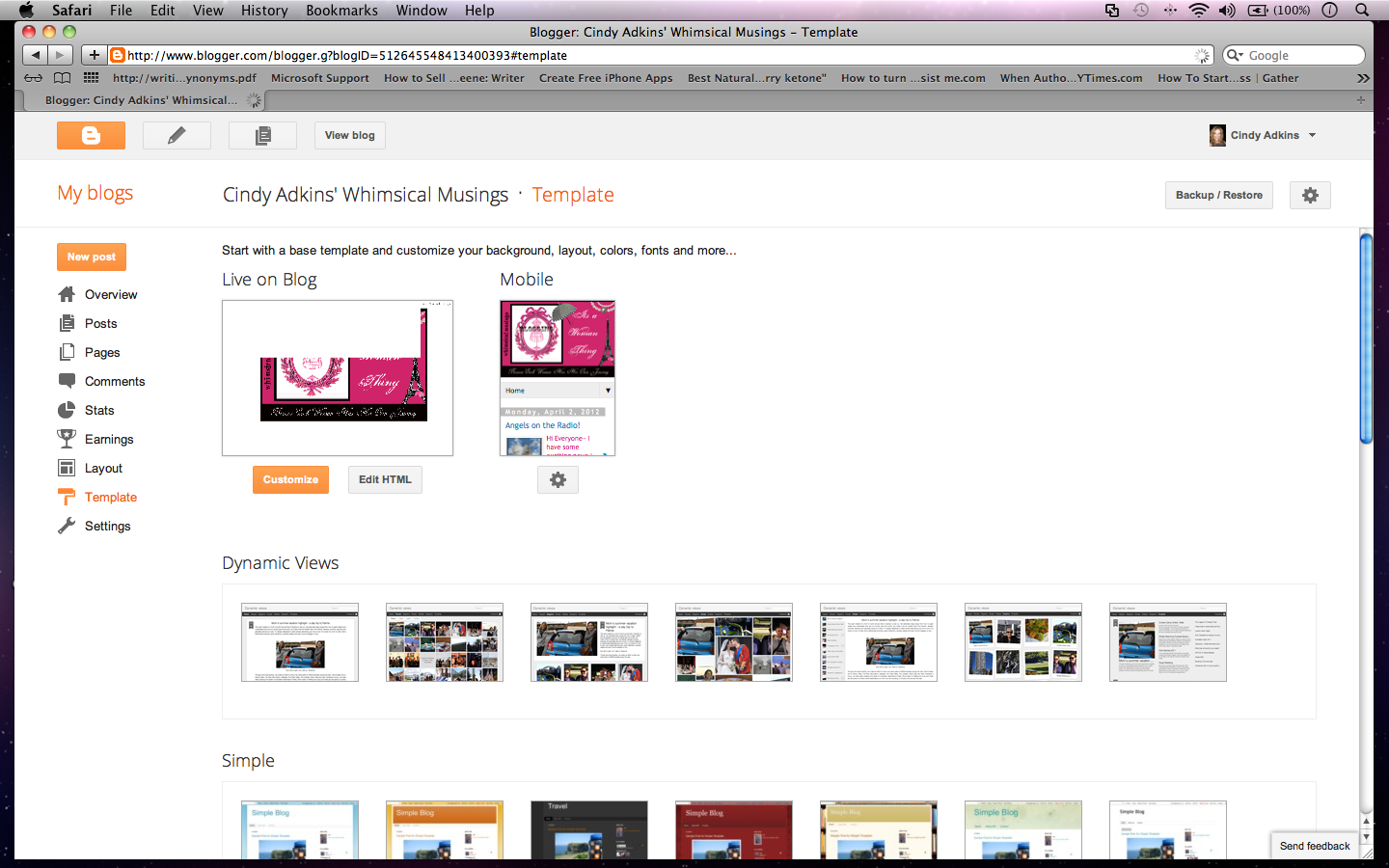Click the Settings wrench icon
The image size is (1389, 868).
pos(67,526)
